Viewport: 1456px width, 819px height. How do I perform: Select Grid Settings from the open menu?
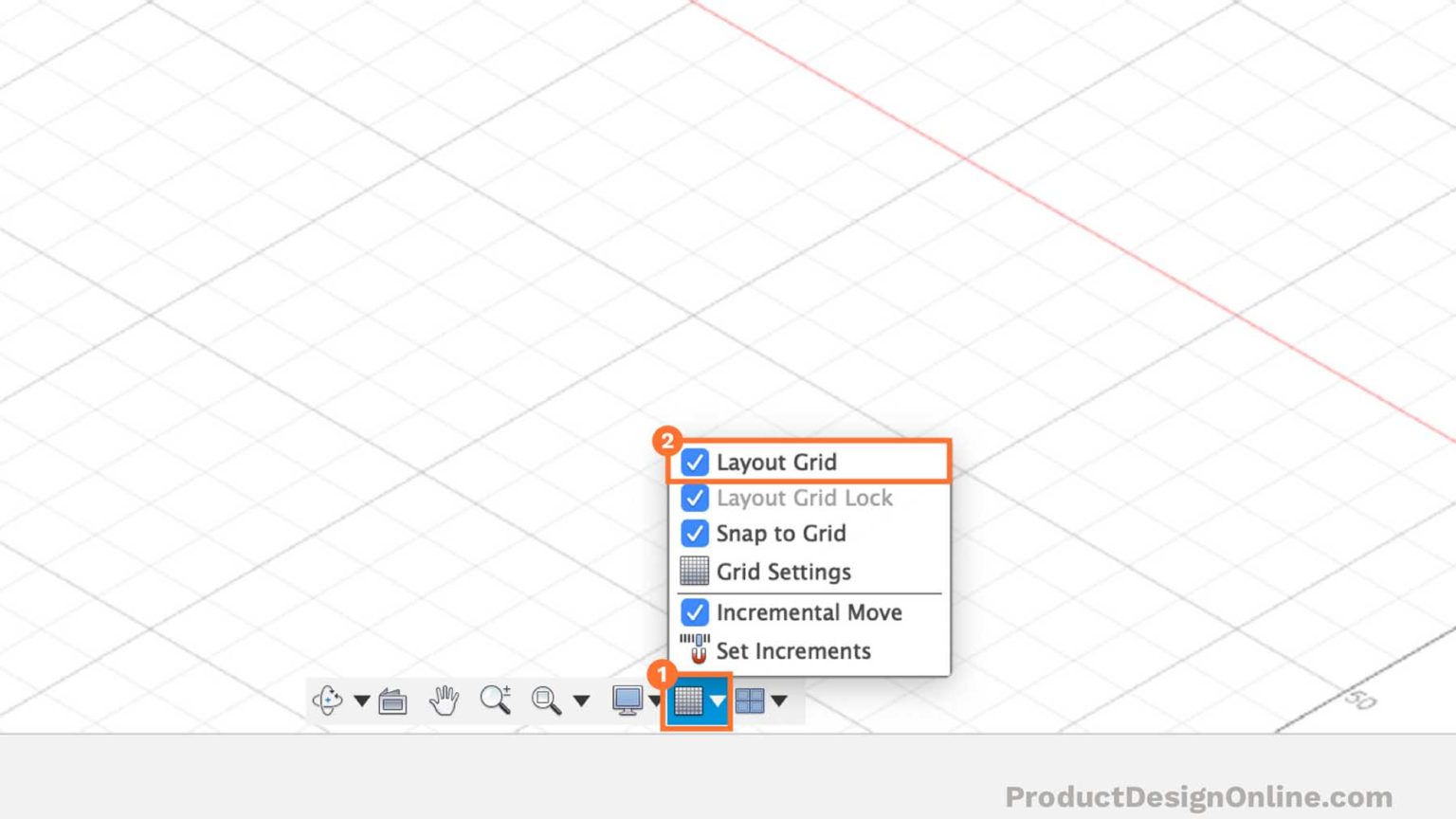click(x=785, y=571)
